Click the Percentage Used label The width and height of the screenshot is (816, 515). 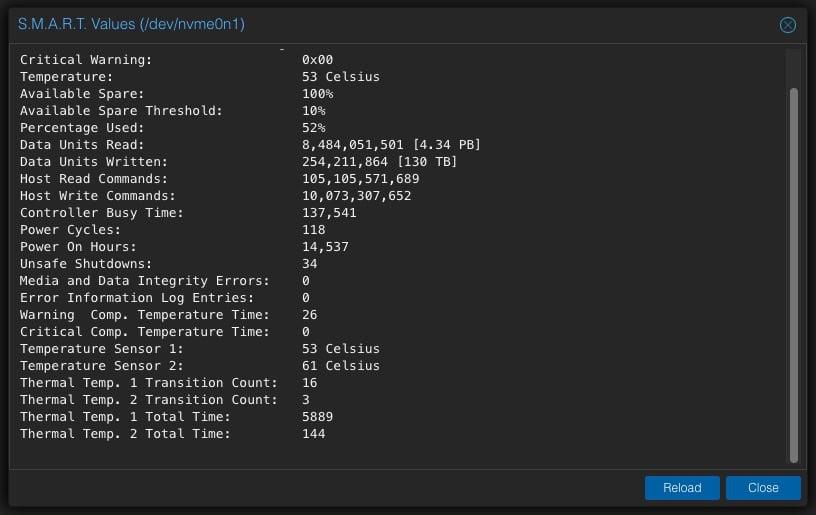click(x=82, y=128)
